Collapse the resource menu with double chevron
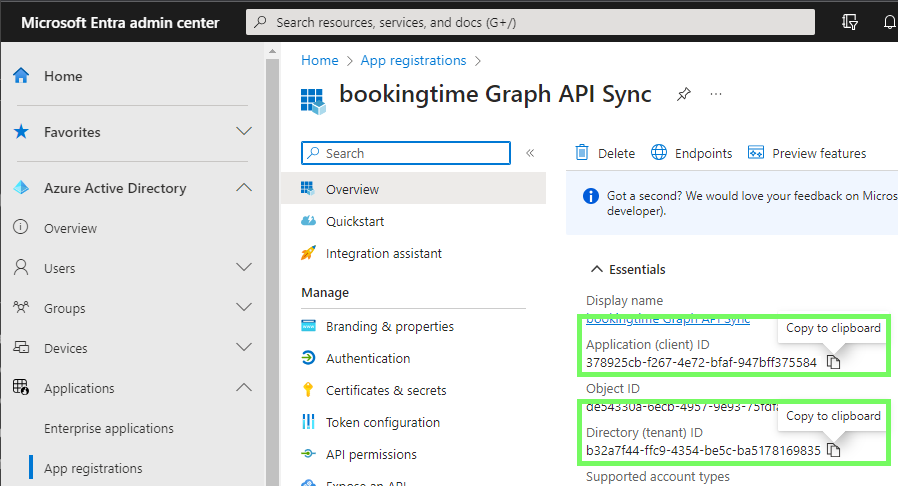 coord(530,153)
